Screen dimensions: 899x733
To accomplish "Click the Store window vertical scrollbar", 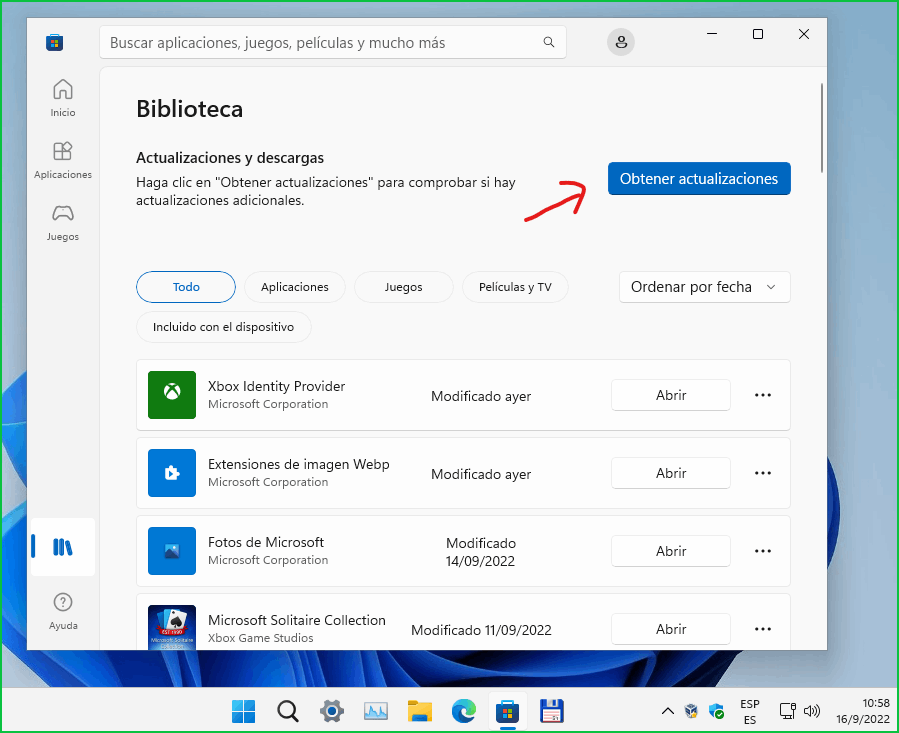I will (822, 128).
